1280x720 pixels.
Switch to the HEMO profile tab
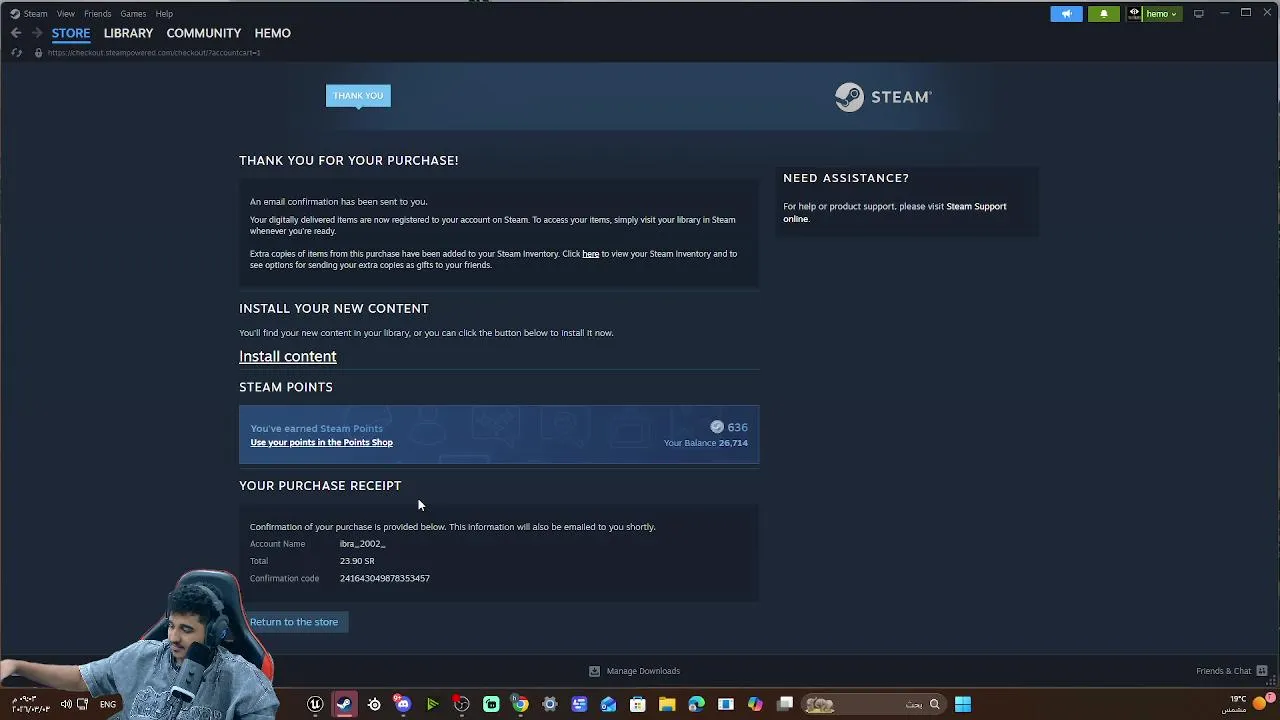(x=272, y=33)
